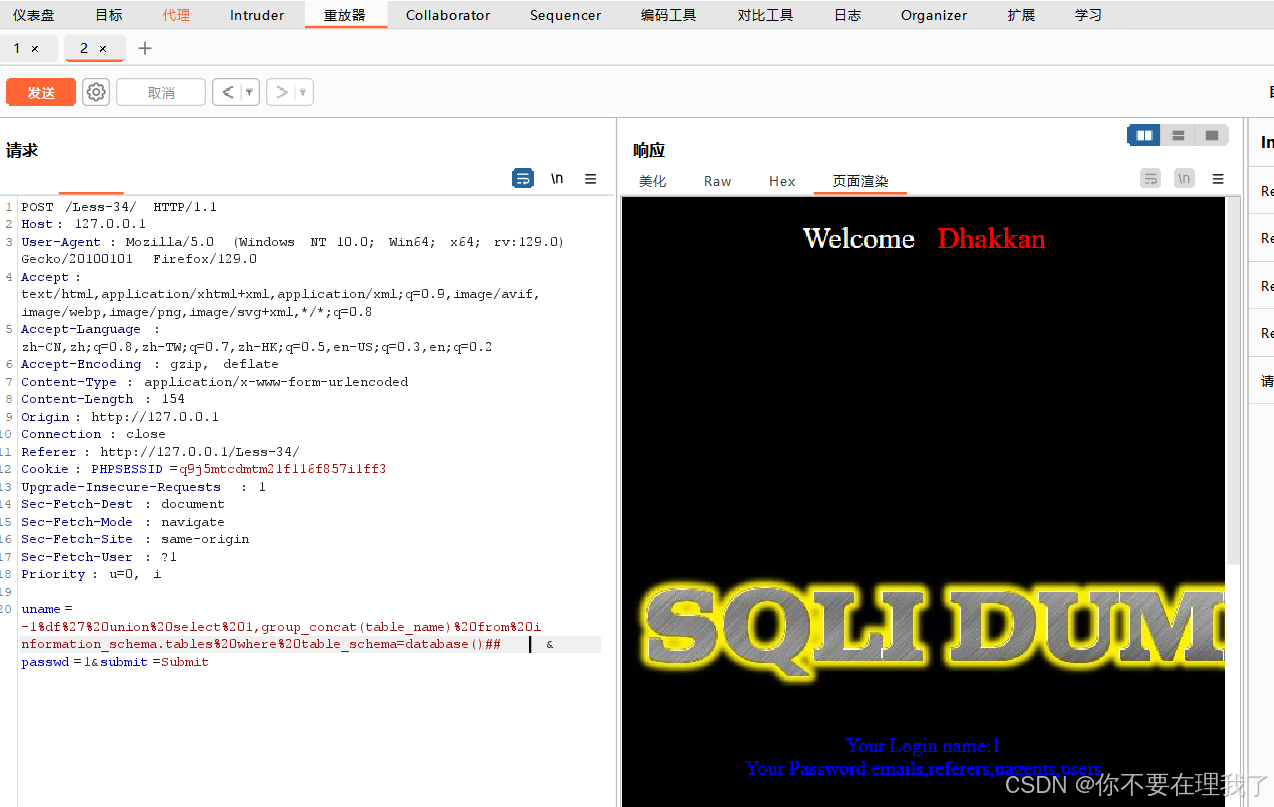The height and width of the screenshot is (807, 1274).
Task: Close Repeater sub-tab 2
Action: 102,48
